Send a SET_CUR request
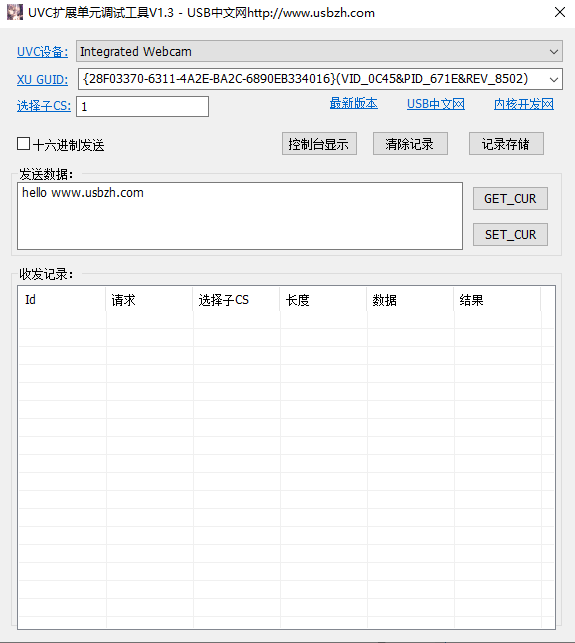This screenshot has height=643, width=575. tap(510, 235)
